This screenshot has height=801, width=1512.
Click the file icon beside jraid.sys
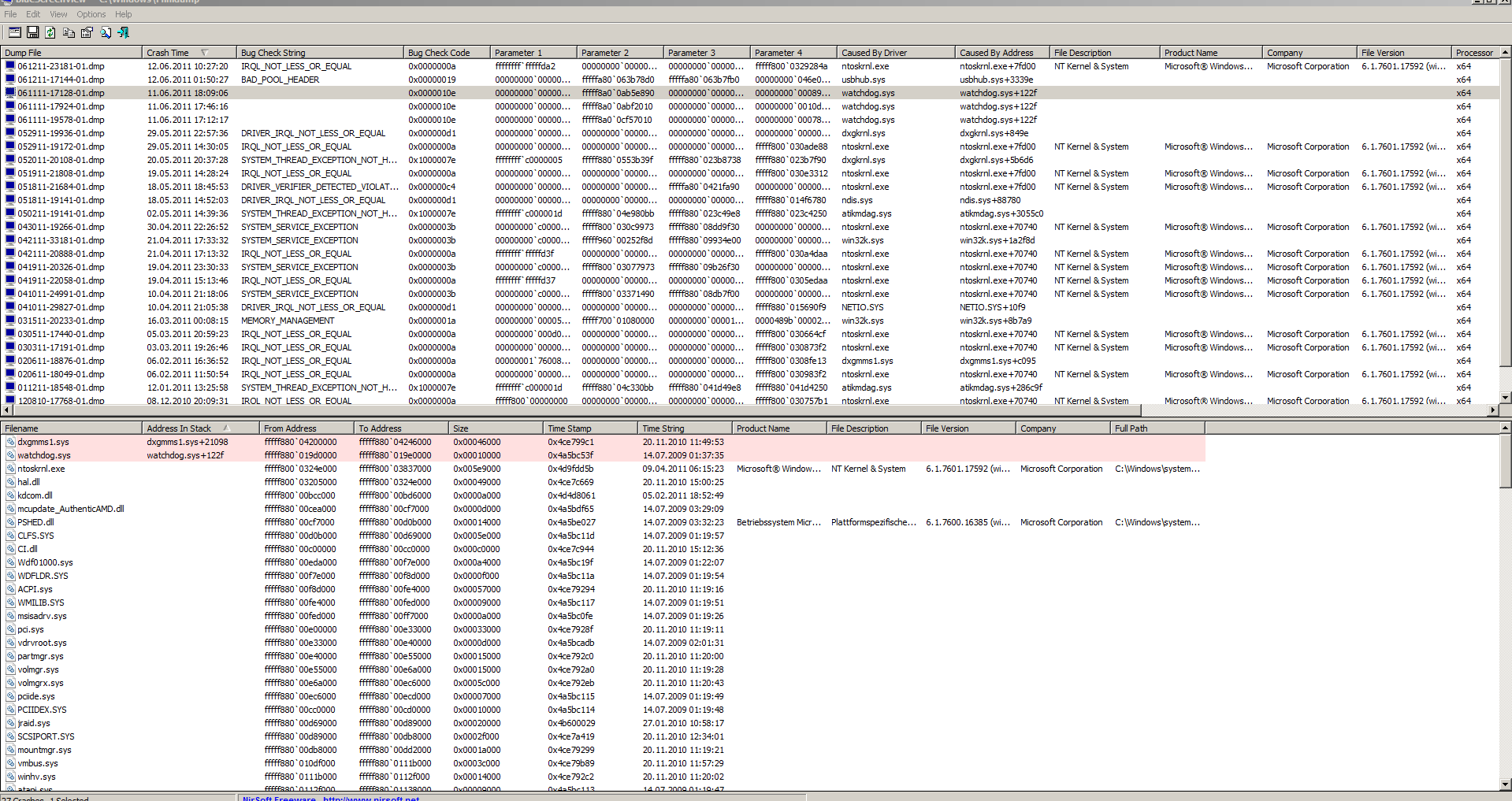(x=11, y=723)
